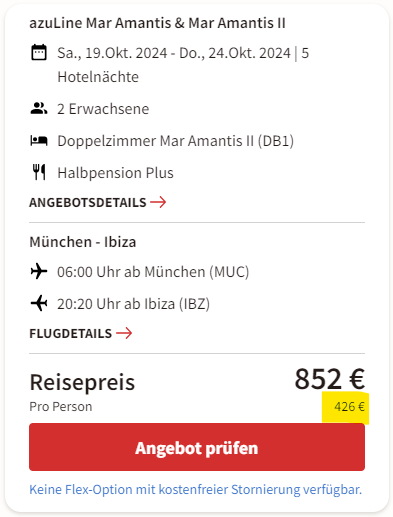Viewport: 393px width, 517px height.
Task: Open the ANGEBOTSDETAILS link
Action: (x=98, y=202)
